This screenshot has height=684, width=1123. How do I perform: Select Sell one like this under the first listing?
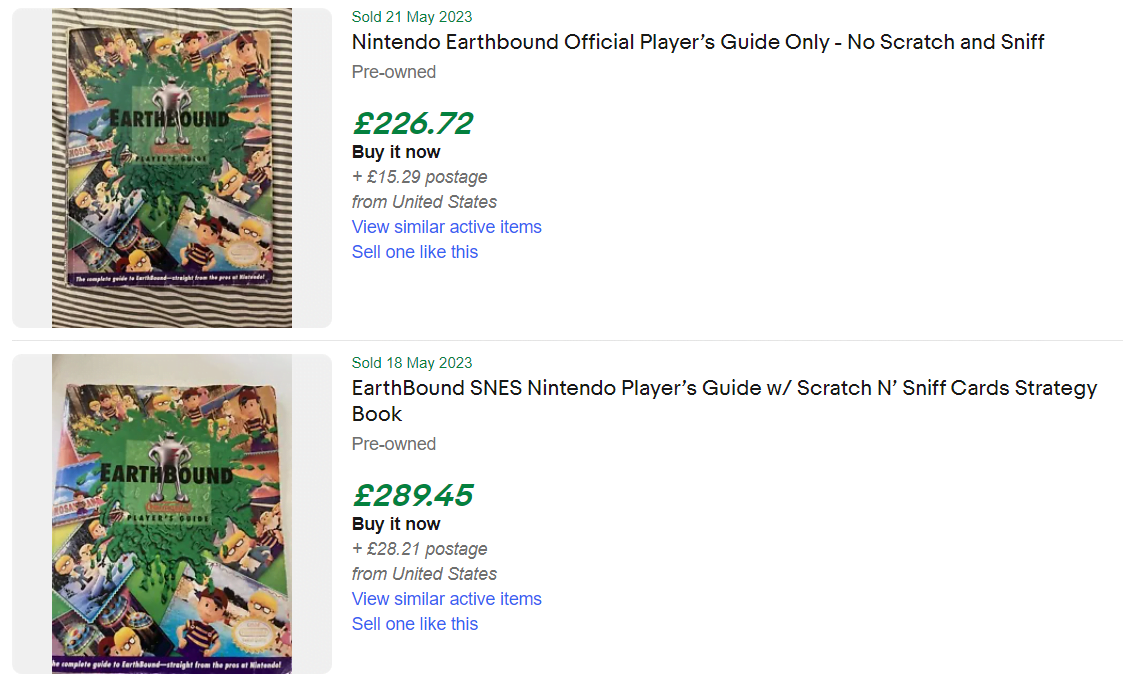click(414, 252)
